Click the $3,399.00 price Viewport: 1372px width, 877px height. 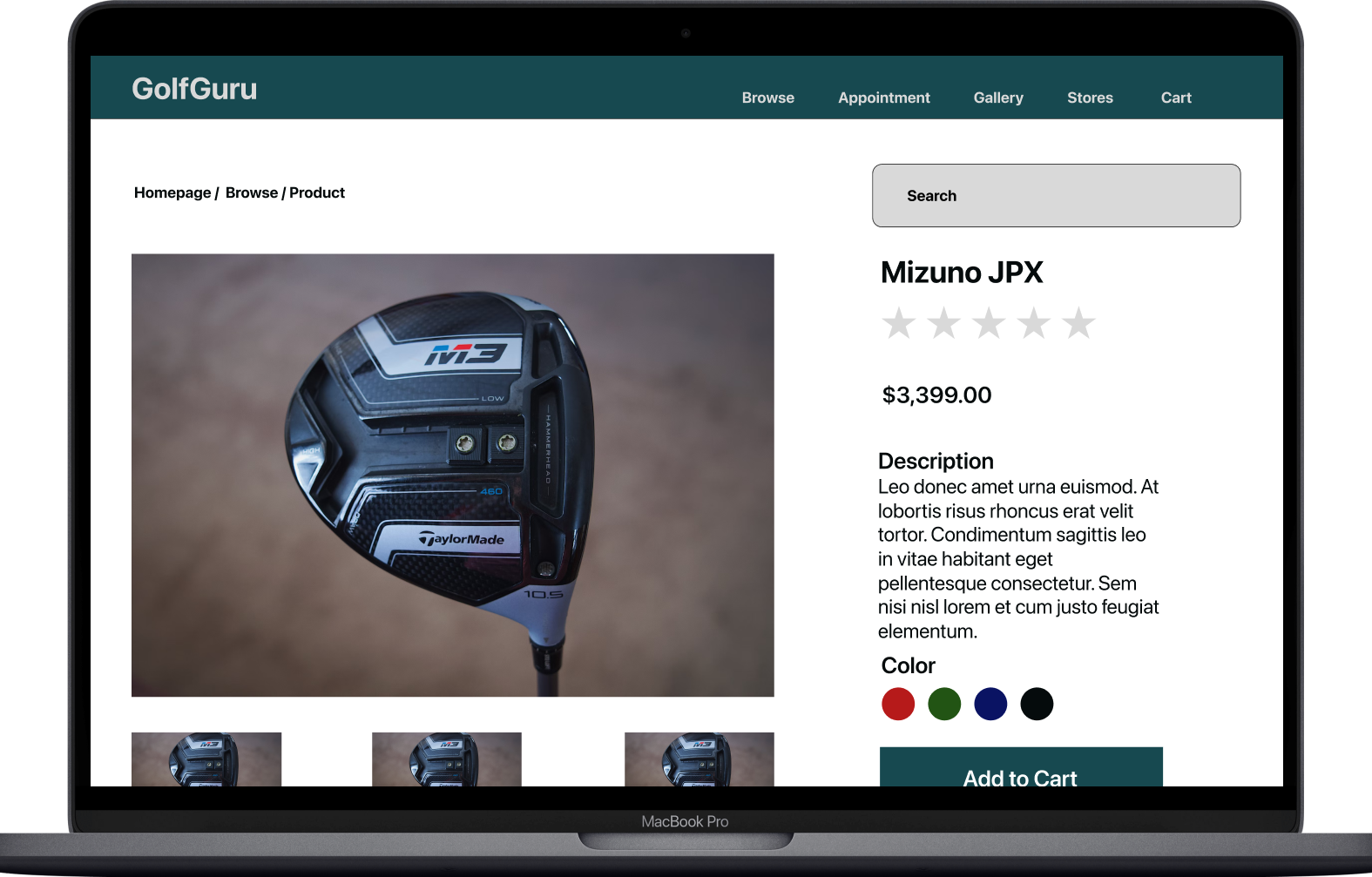point(936,395)
